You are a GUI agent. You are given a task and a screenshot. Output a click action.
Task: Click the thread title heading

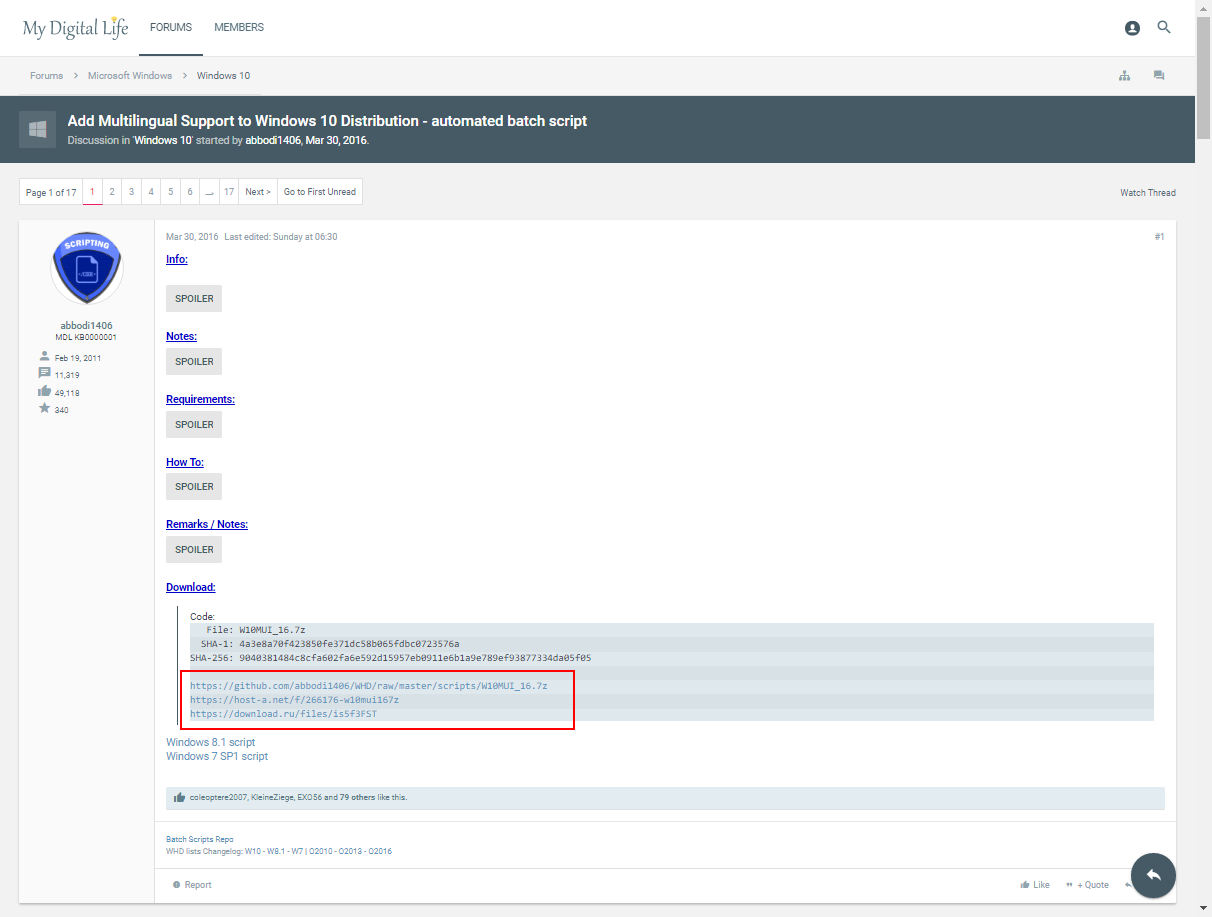327,121
